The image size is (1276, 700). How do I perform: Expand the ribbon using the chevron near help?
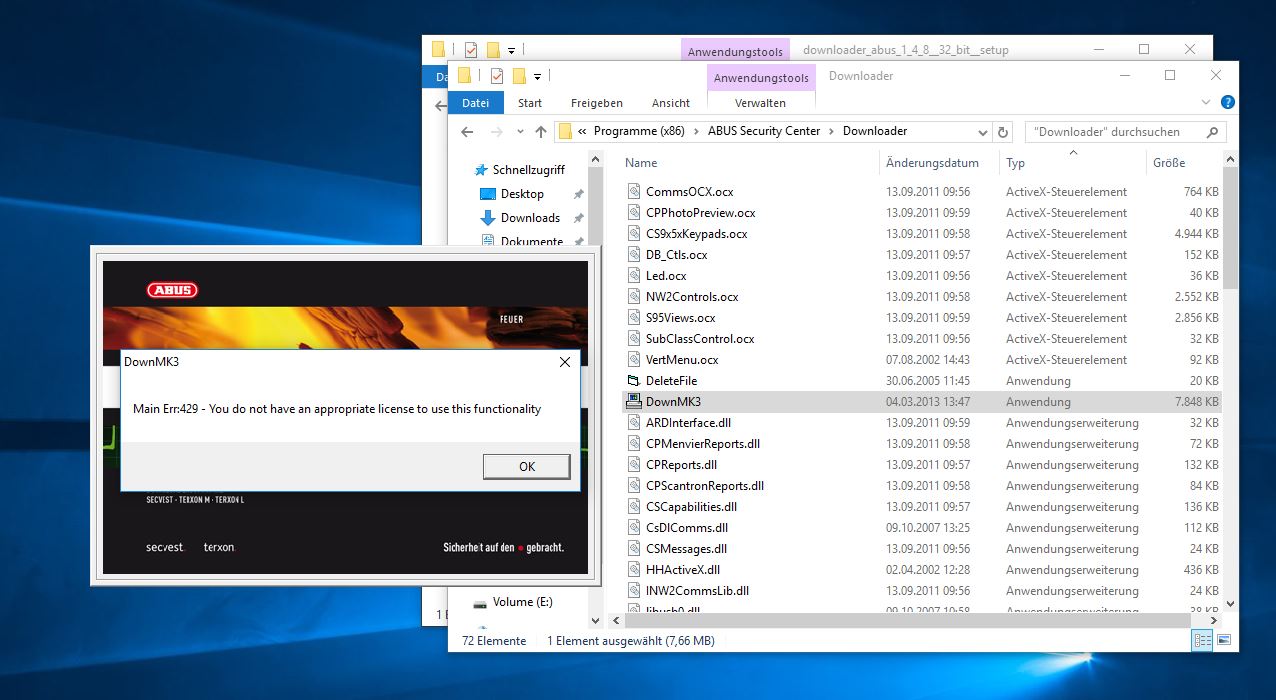click(1205, 102)
